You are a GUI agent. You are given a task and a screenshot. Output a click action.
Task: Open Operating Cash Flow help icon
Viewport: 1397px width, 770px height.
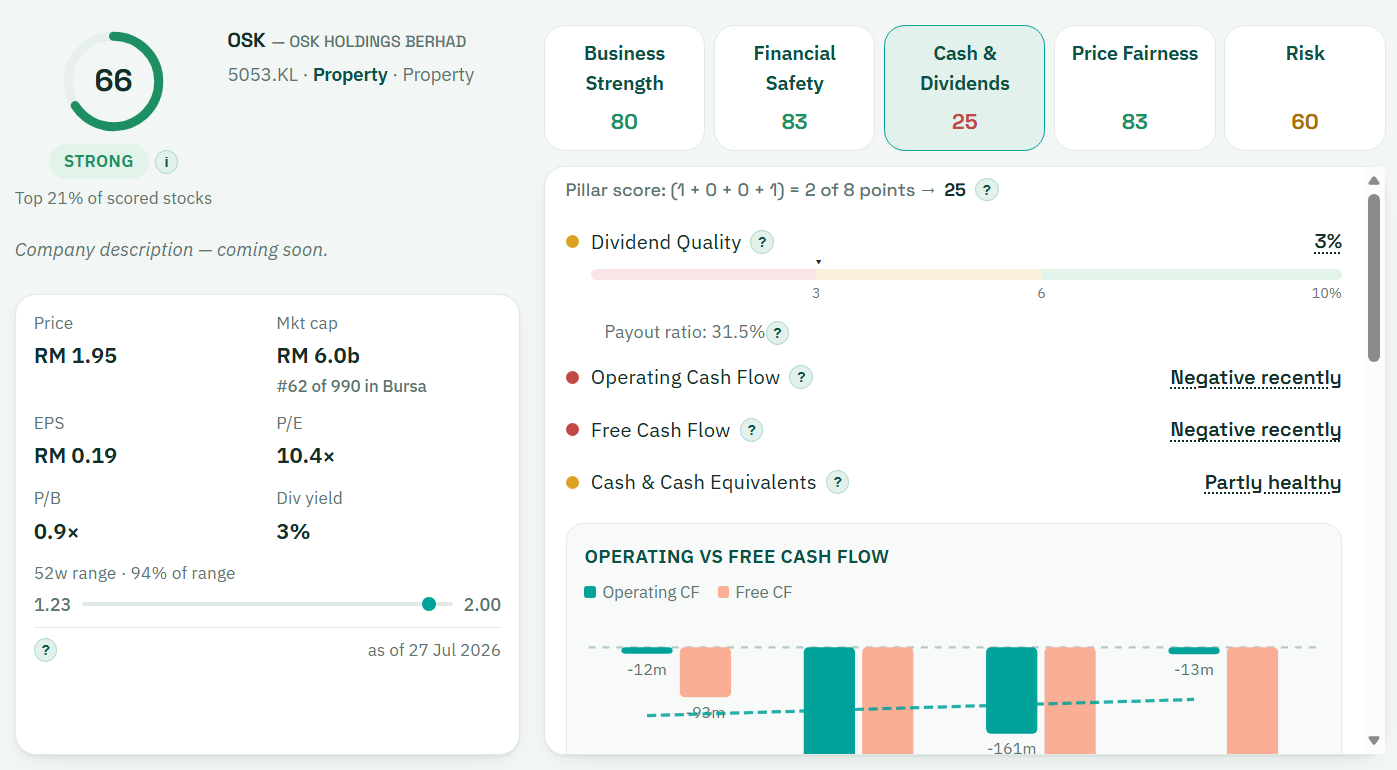click(800, 377)
